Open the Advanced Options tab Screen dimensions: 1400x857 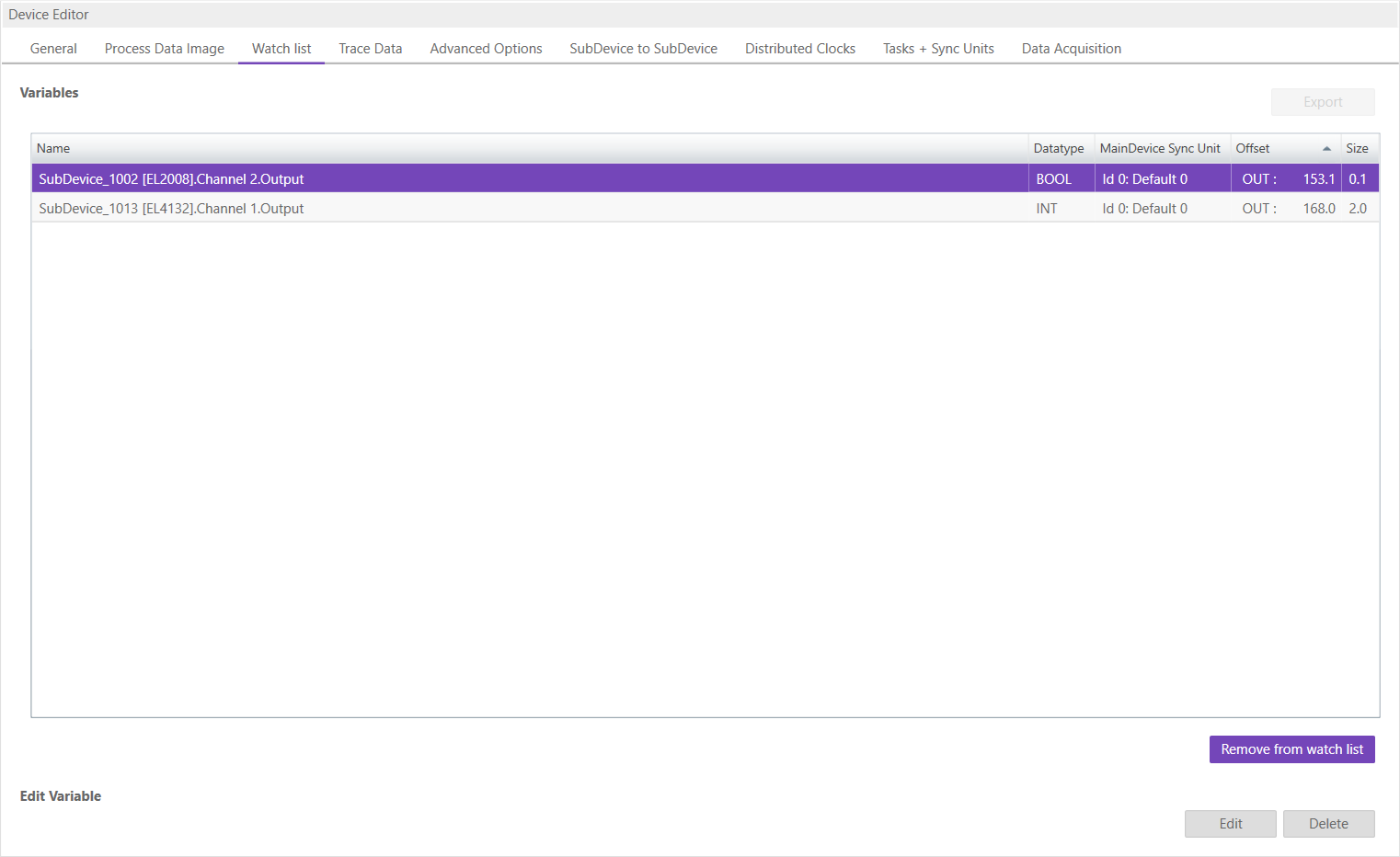486,48
